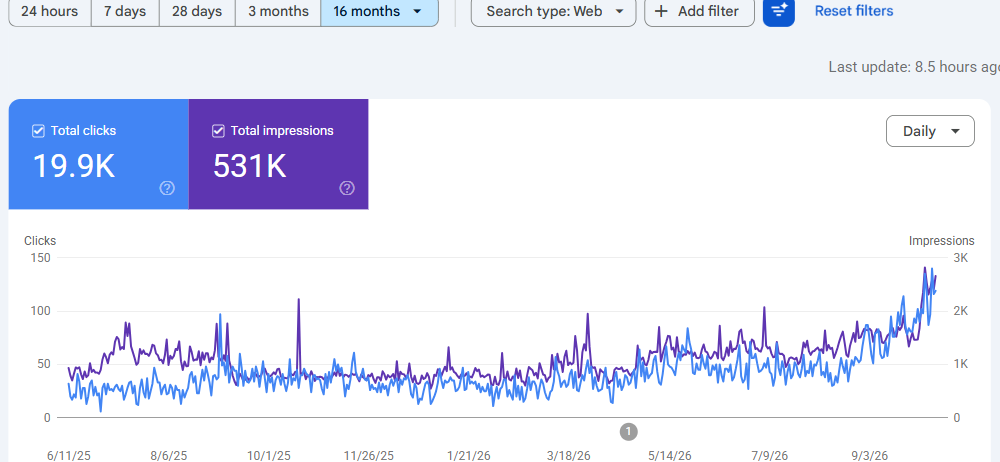Click the Last update text
Viewport: 1000px width, 462px height.
(x=914, y=66)
